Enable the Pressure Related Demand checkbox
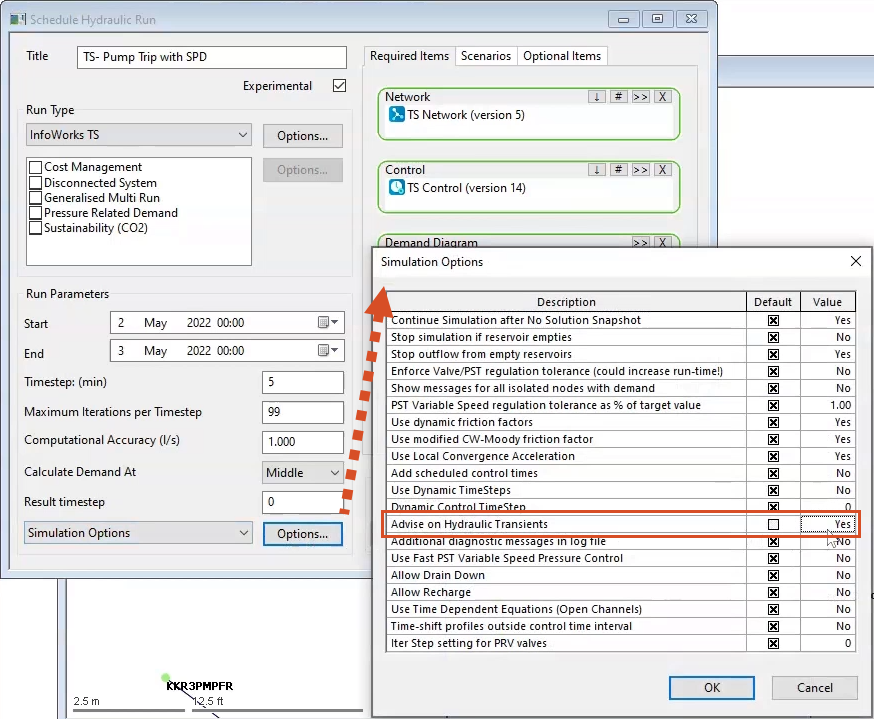This screenshot has width=874, height=719. (36, 213)
